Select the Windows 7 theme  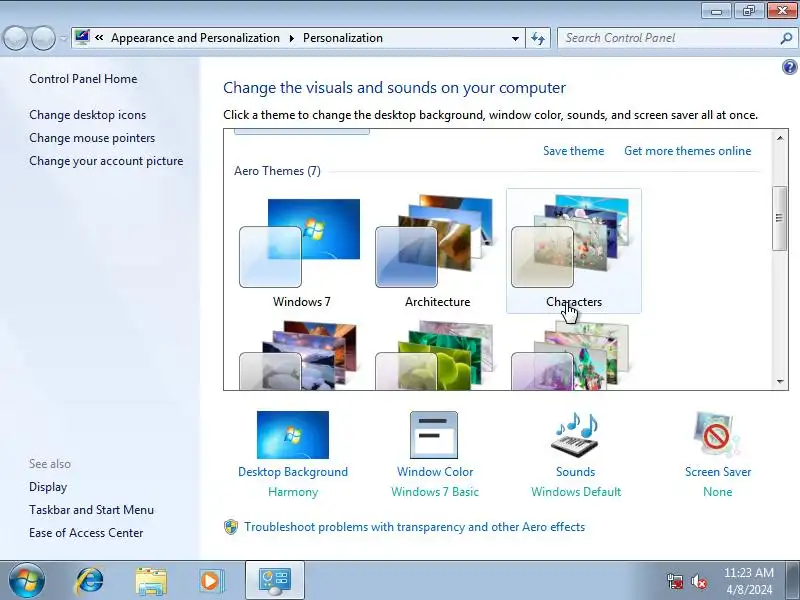[x=301, y=252]
